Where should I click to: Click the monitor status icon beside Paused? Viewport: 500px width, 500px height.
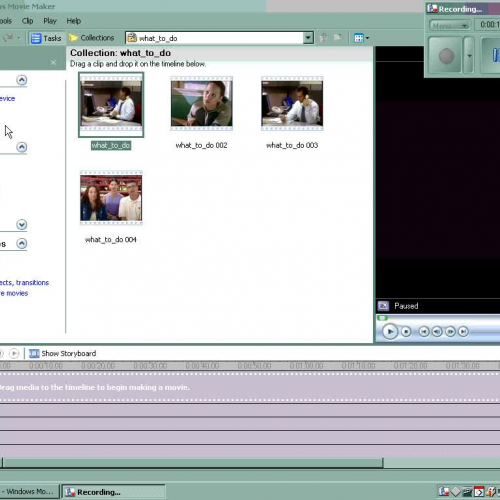(x=383, y=306)
